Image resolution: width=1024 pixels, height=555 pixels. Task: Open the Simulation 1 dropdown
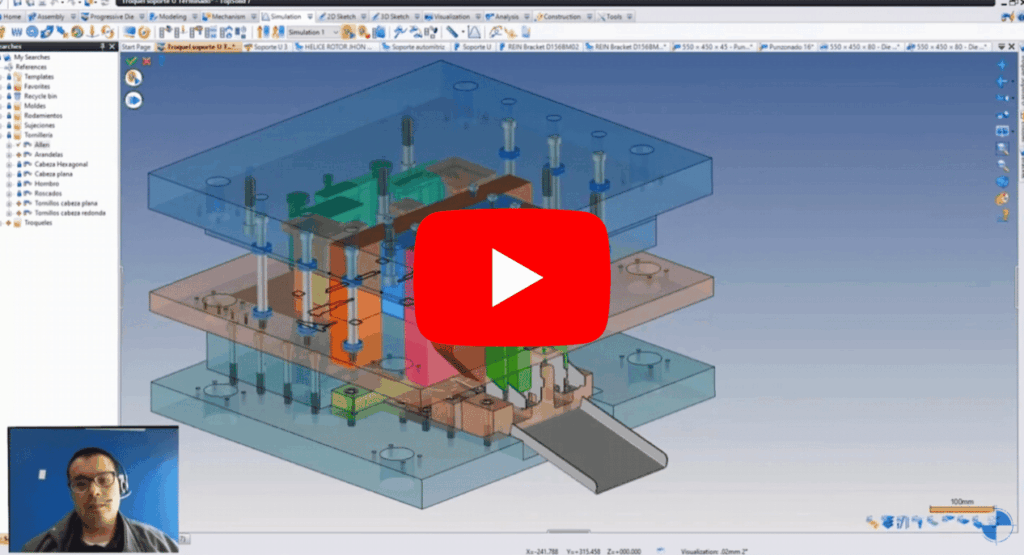(313, 32)
